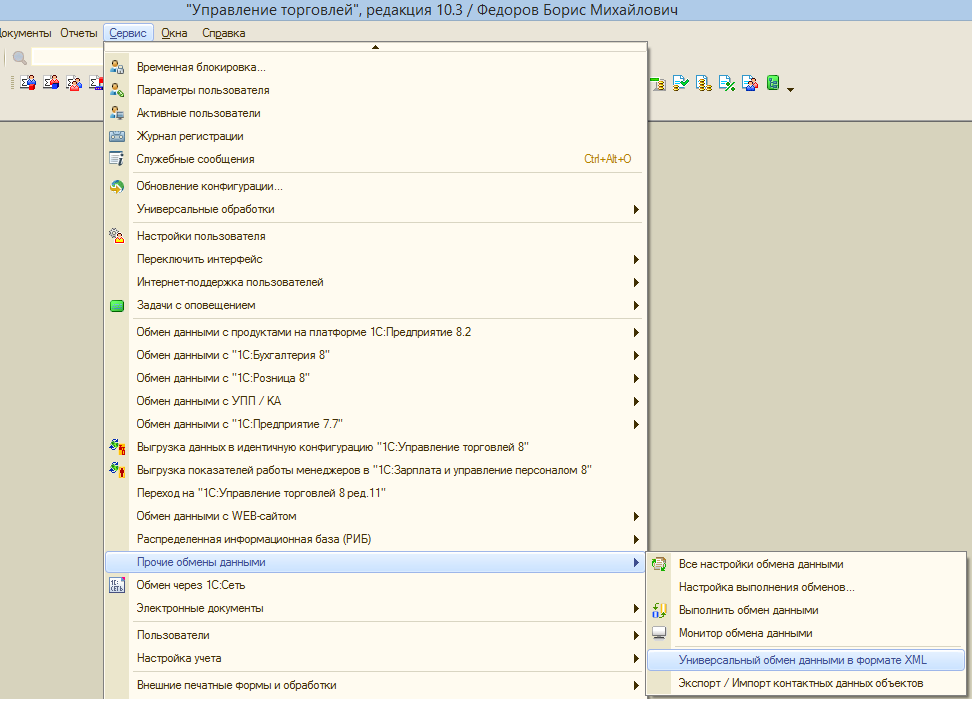Expand Переключить интерфейс submenu
This screenshot has height=701, width=973.
376,259
